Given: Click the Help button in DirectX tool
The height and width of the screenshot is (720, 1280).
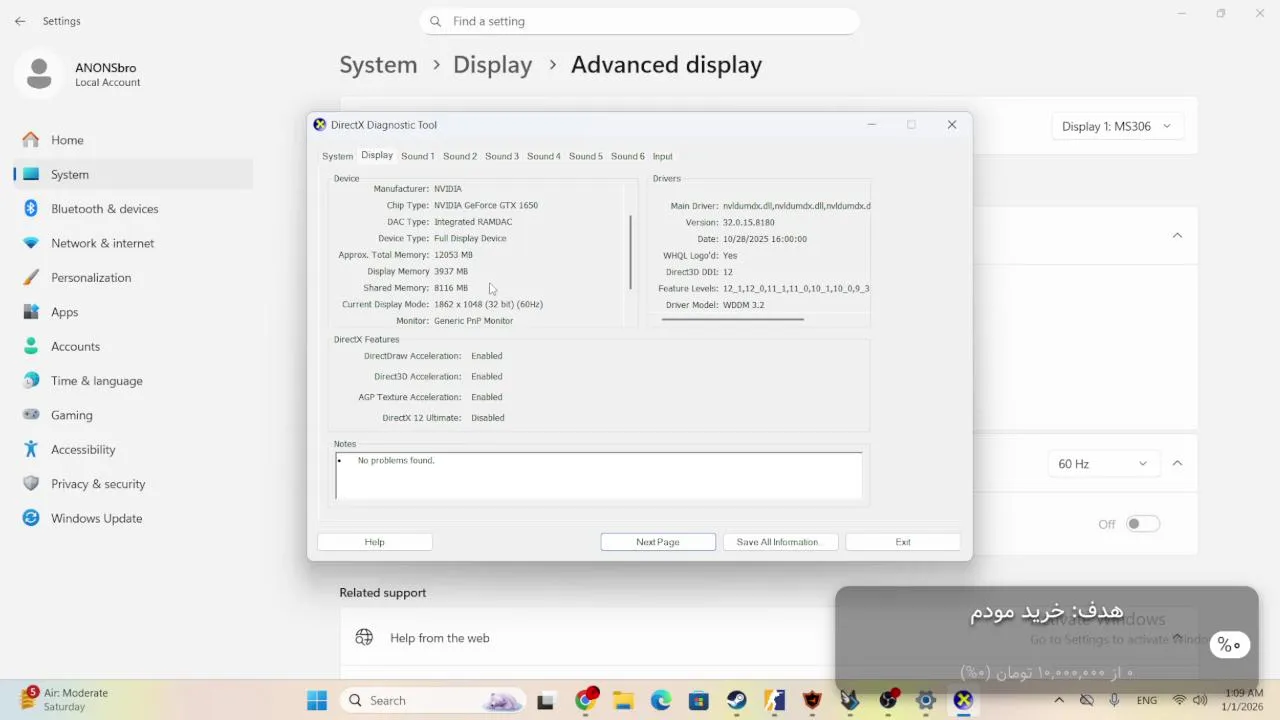Looking at the screenshot, I should (374, 542).
